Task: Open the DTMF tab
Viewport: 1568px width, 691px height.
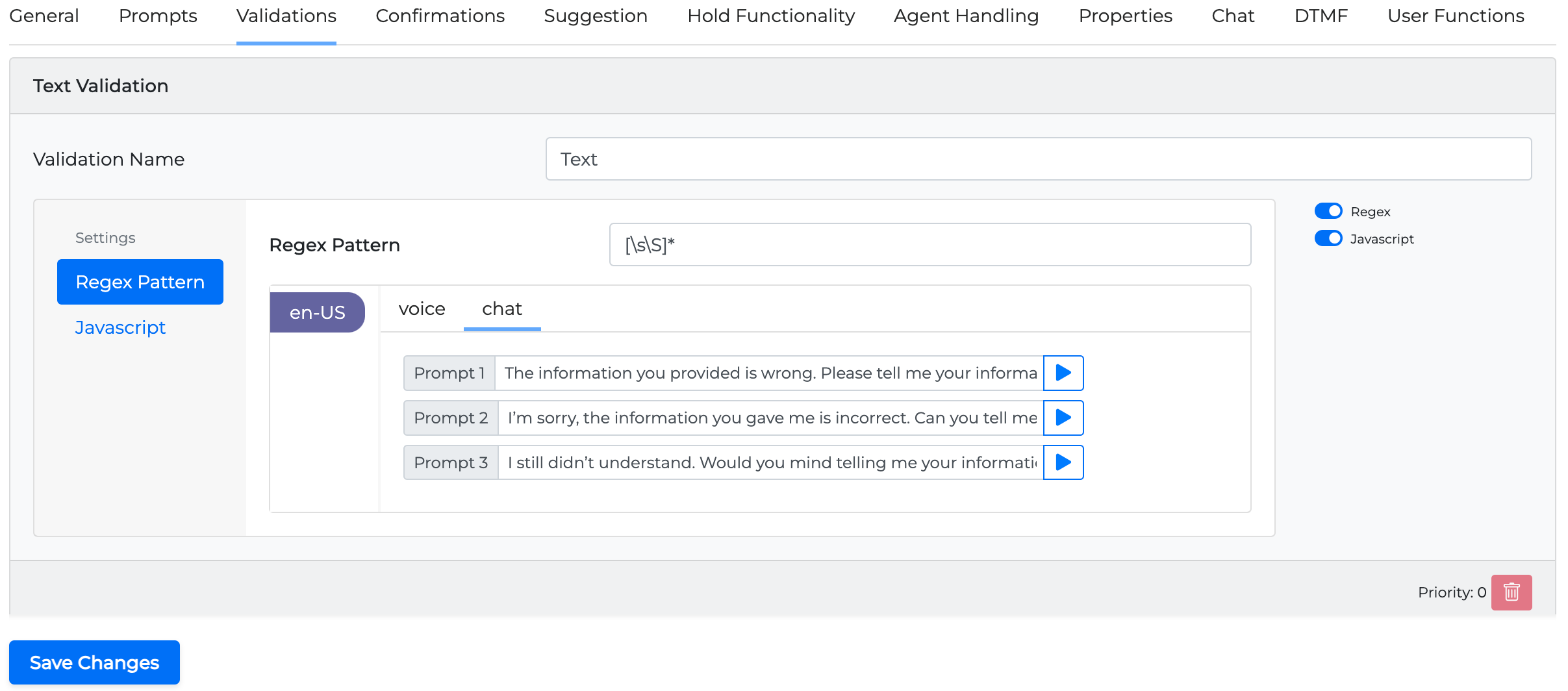Action: point(1321,16)
